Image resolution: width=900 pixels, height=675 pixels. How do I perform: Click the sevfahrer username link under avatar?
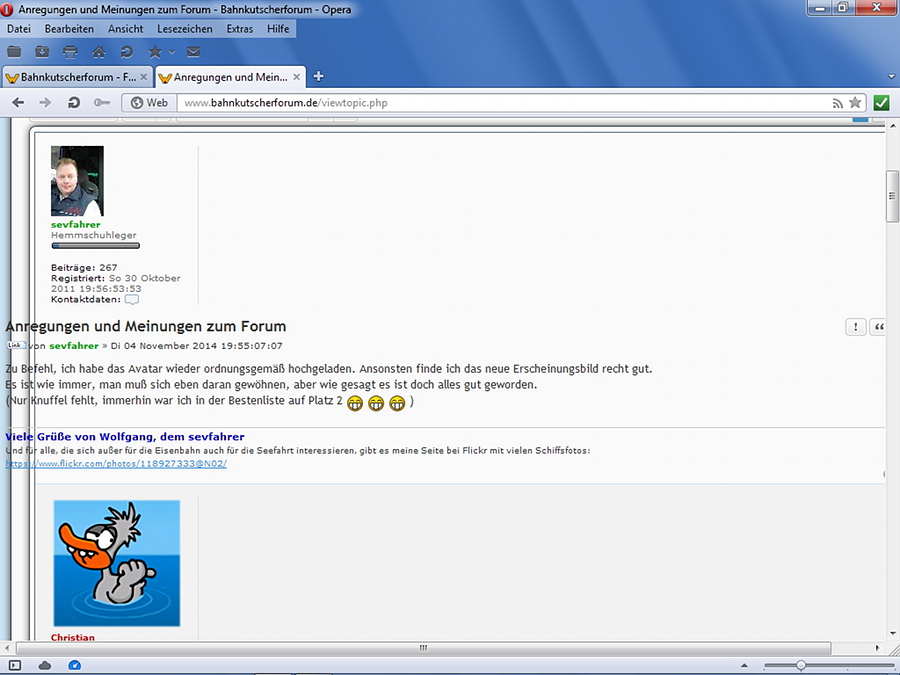76,225
